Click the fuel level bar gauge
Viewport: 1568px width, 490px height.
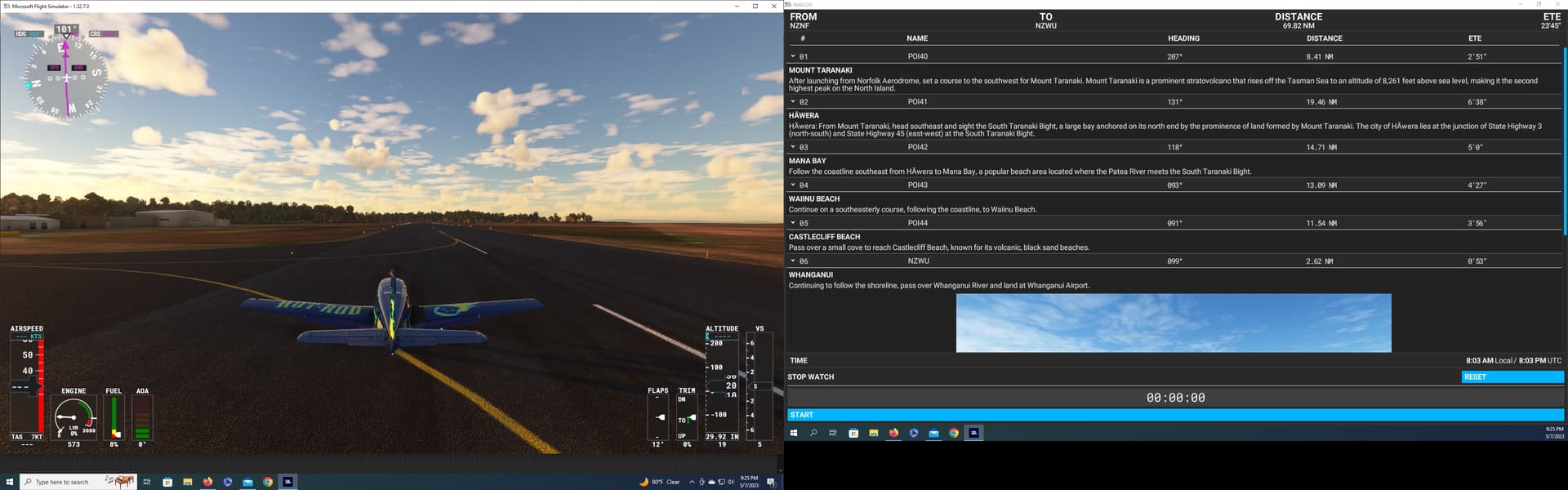(114, 417)
